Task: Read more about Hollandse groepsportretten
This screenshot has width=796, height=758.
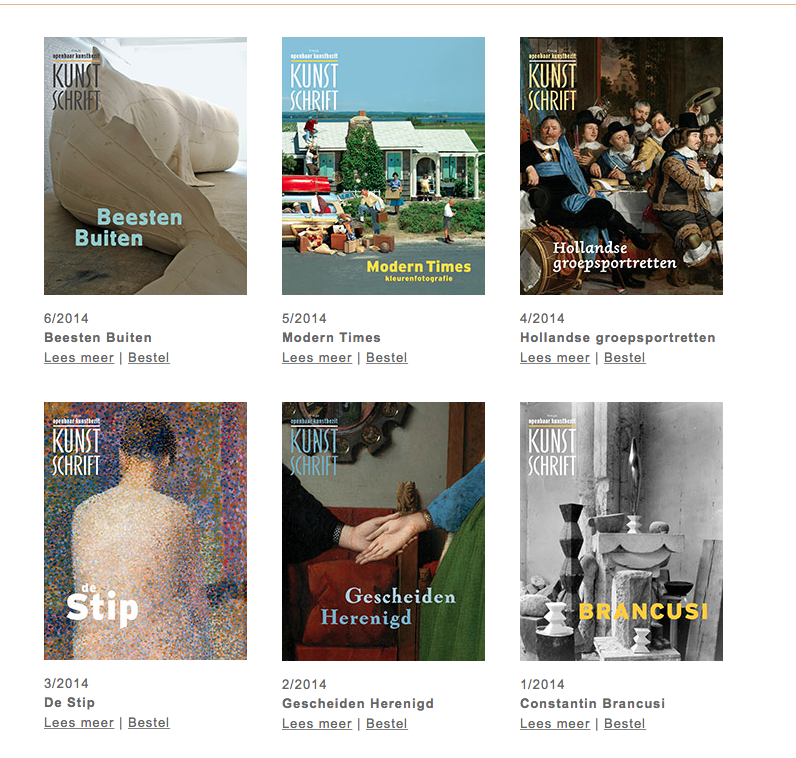Action: point(555,357)
